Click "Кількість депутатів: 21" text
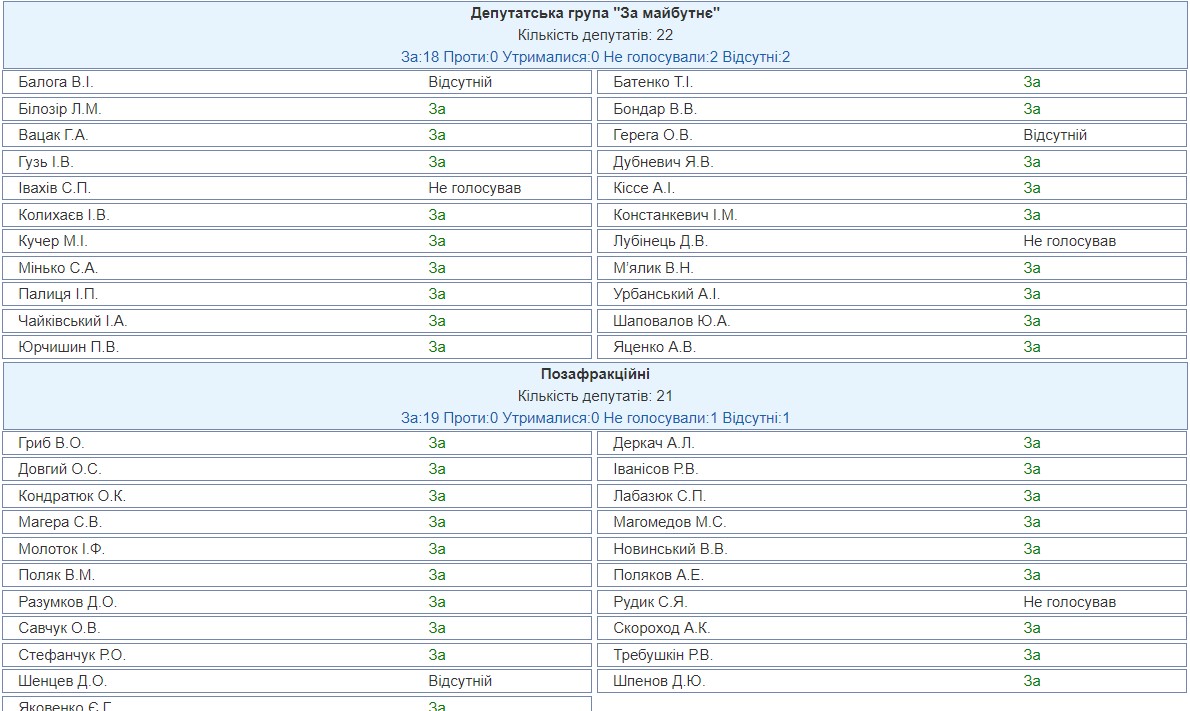Screen dimensions: 1190x711 595,396
